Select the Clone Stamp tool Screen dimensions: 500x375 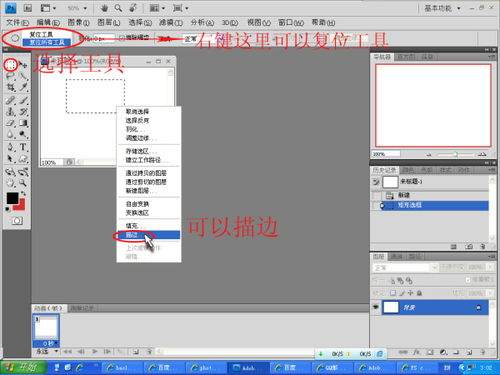pyautogui.click(x=11, y=111)
